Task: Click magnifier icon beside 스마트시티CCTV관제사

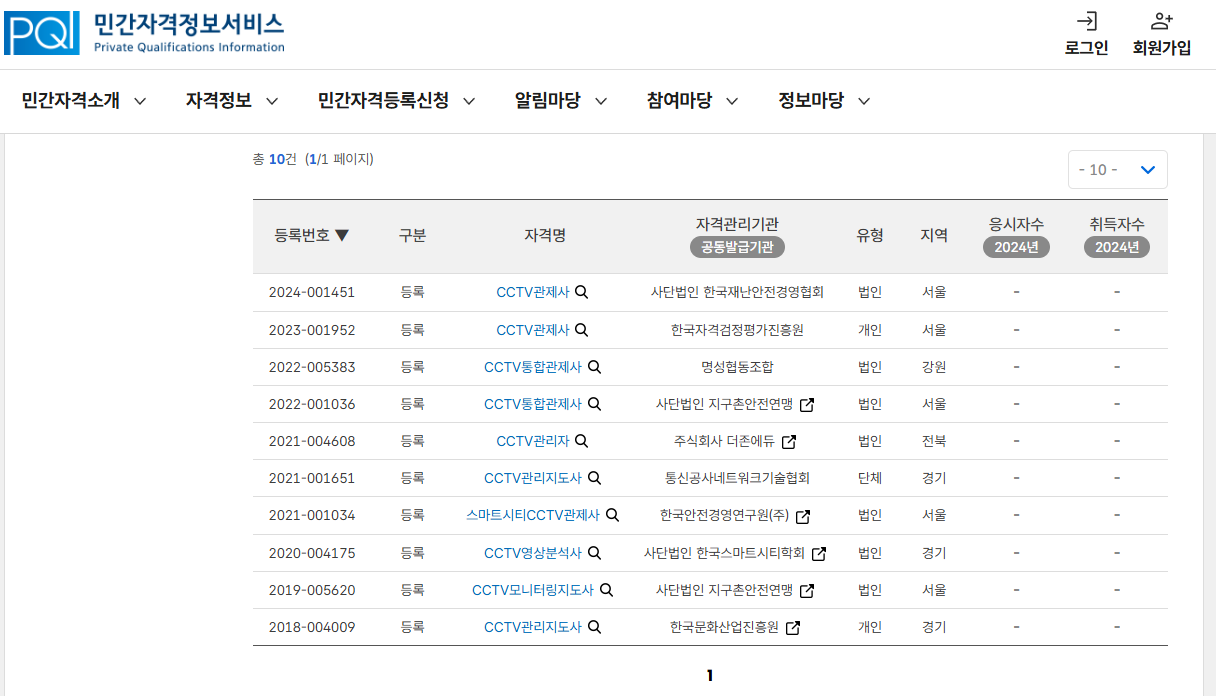Action: 612,515
